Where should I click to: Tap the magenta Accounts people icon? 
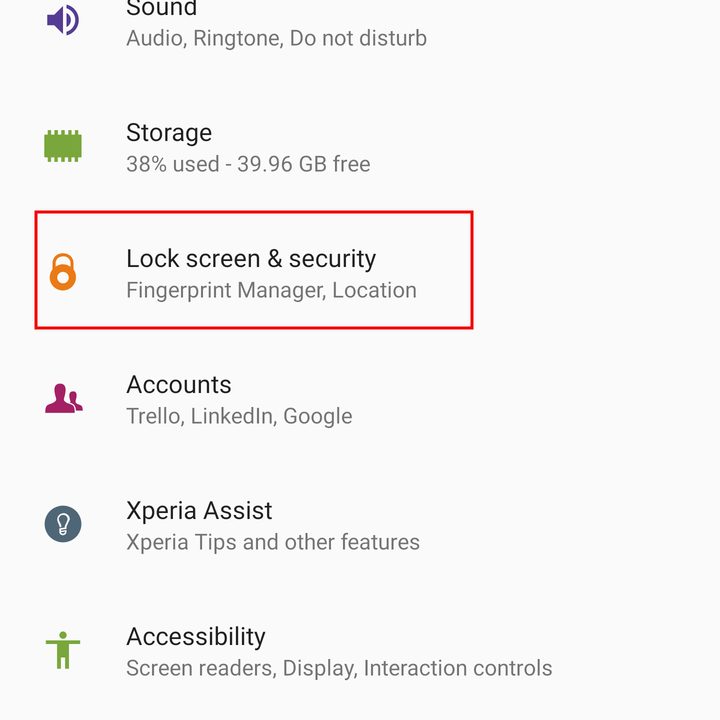63,398
